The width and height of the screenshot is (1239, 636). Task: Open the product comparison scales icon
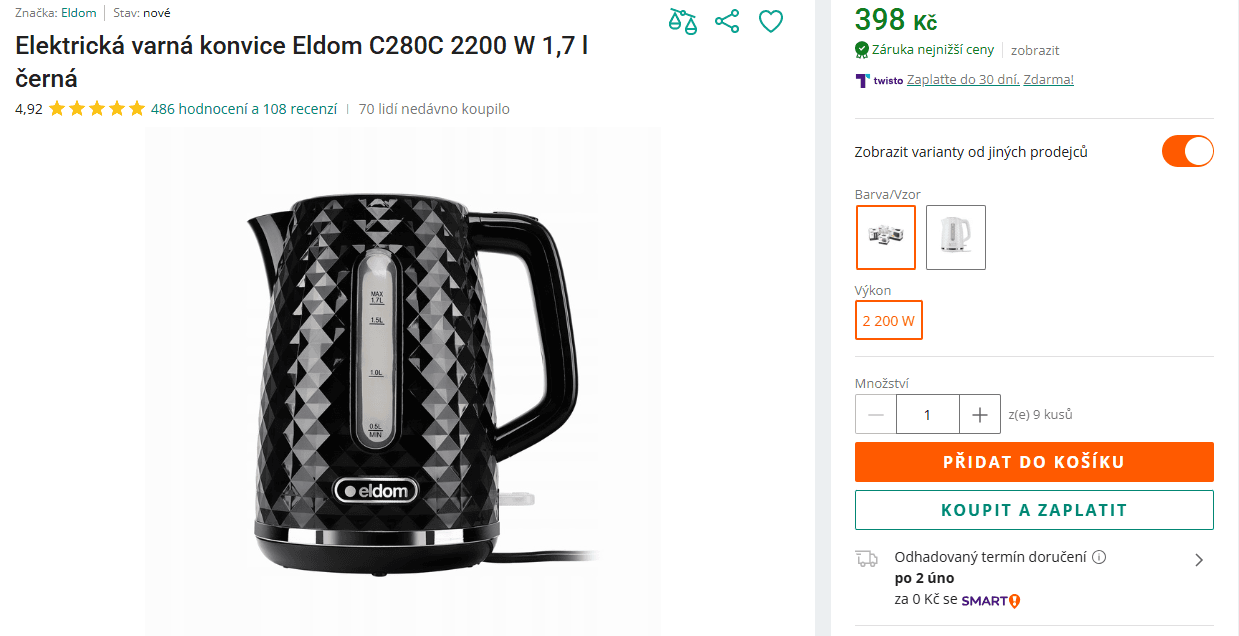click(x=683, y=20)
